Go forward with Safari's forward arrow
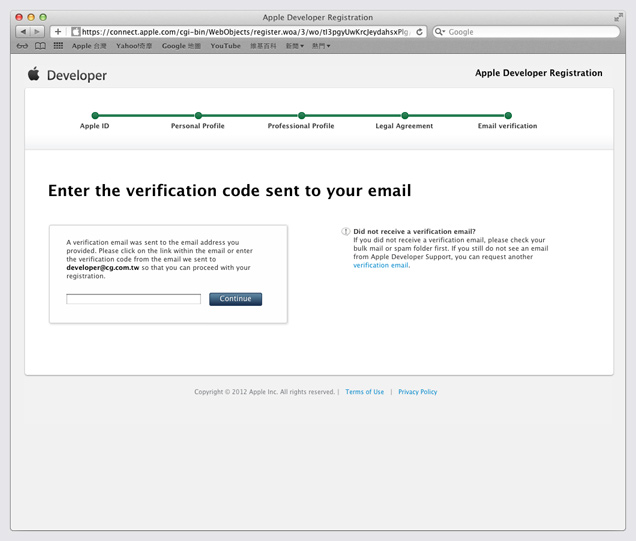 click(37, 32)
